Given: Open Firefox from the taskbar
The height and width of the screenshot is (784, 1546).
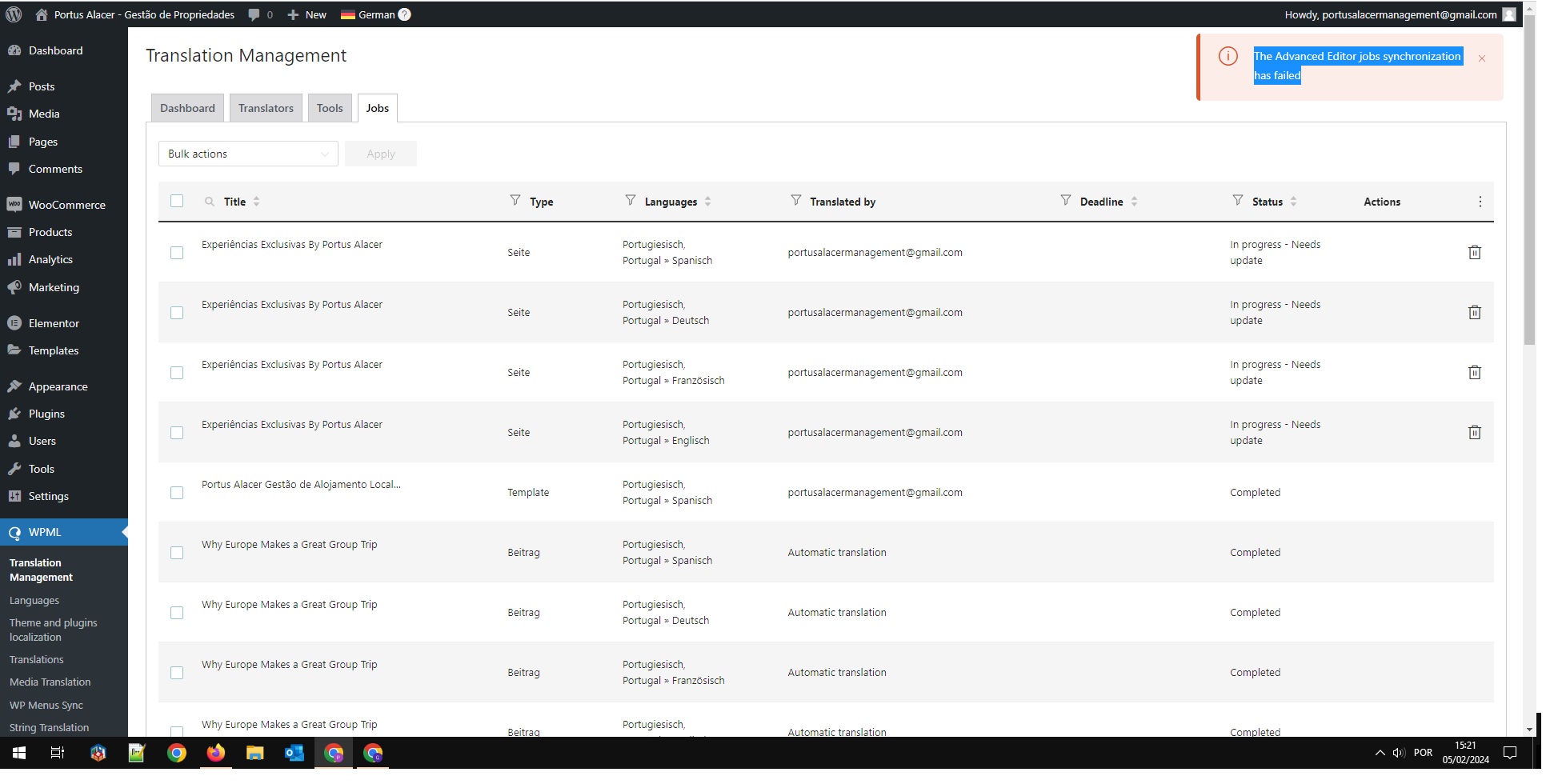Looking at the screenshot, I should (x=216, y=753).
